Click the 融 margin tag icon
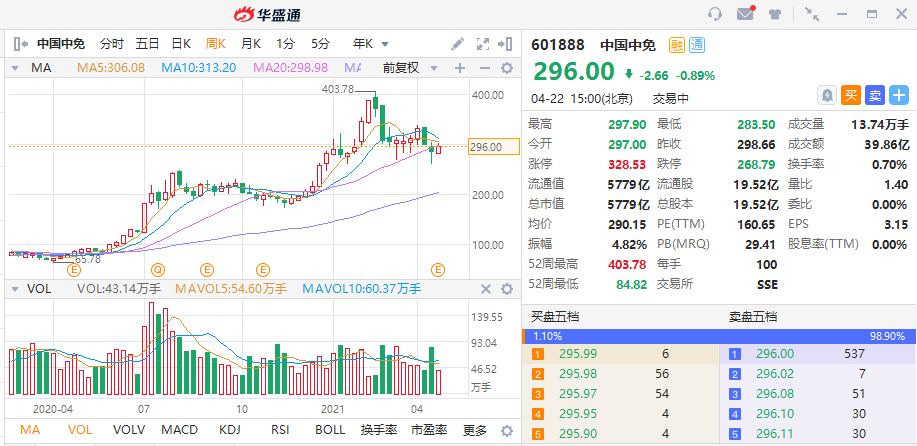917x446 pixels. tap(677, 45)
